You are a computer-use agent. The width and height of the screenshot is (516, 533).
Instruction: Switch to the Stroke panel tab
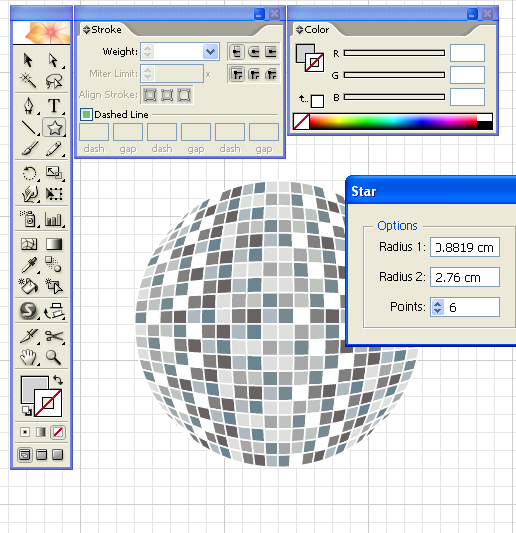tap(106, 30)
